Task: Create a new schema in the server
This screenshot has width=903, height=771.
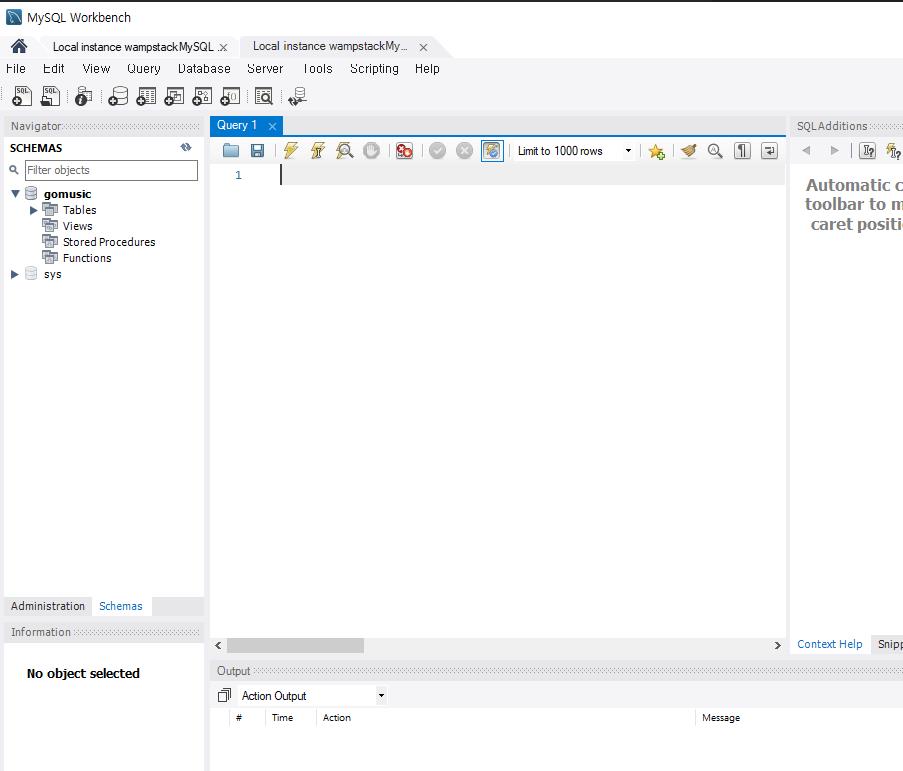Action: click(118, 96)
